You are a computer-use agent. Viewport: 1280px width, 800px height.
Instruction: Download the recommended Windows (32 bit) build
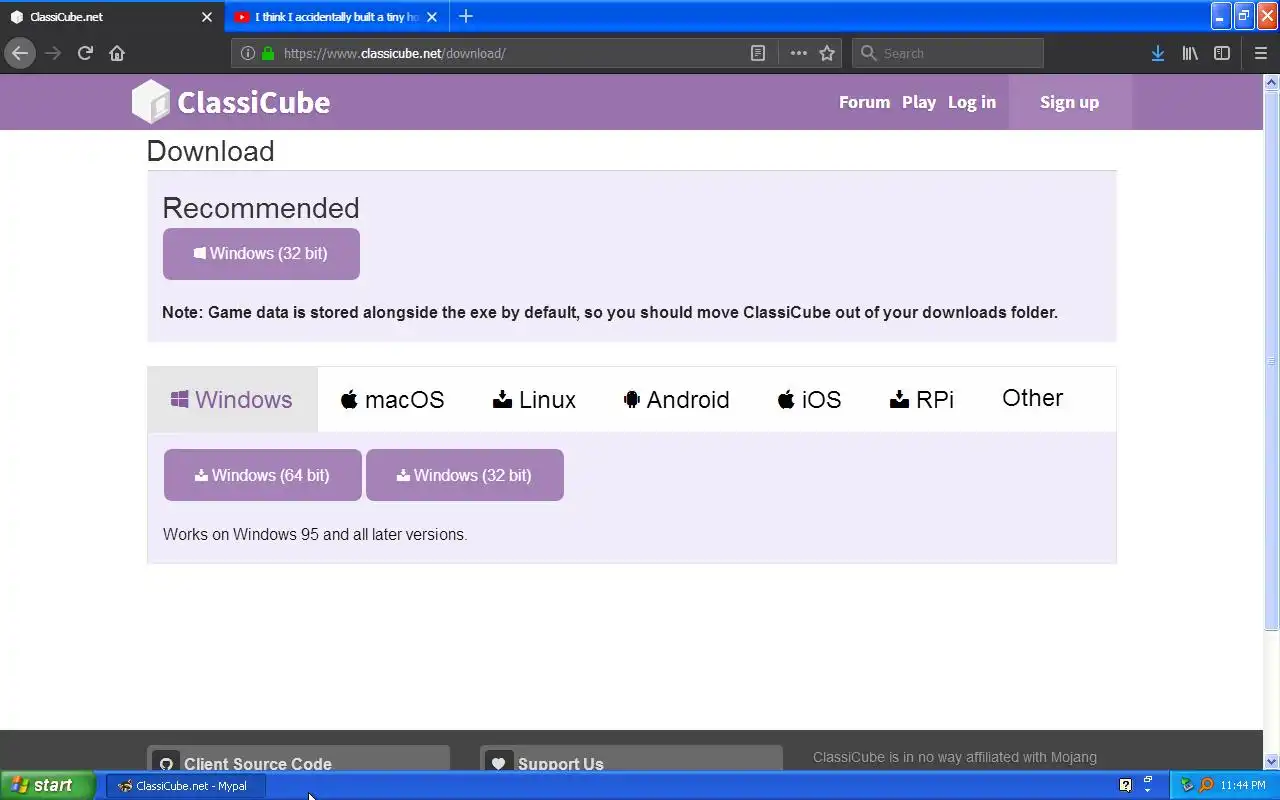(x=261, y=254)
